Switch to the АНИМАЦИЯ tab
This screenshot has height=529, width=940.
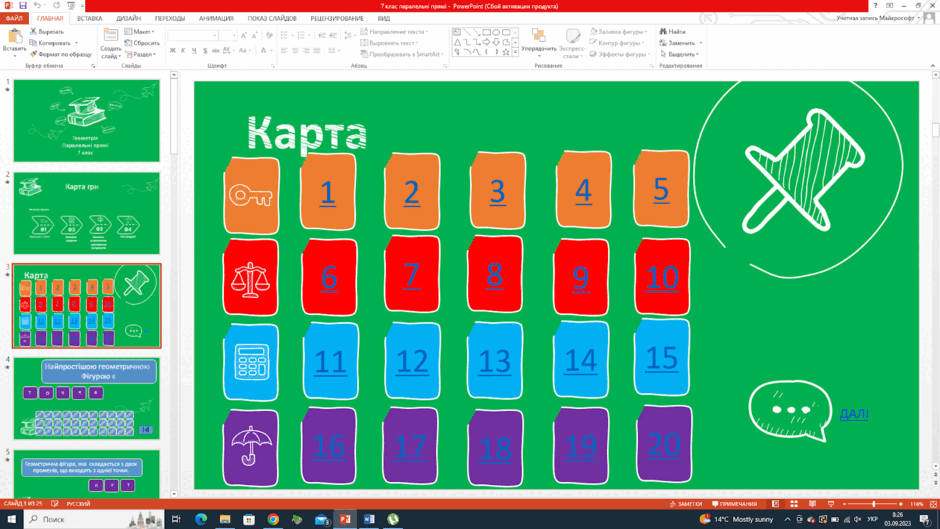coord(216,19)
